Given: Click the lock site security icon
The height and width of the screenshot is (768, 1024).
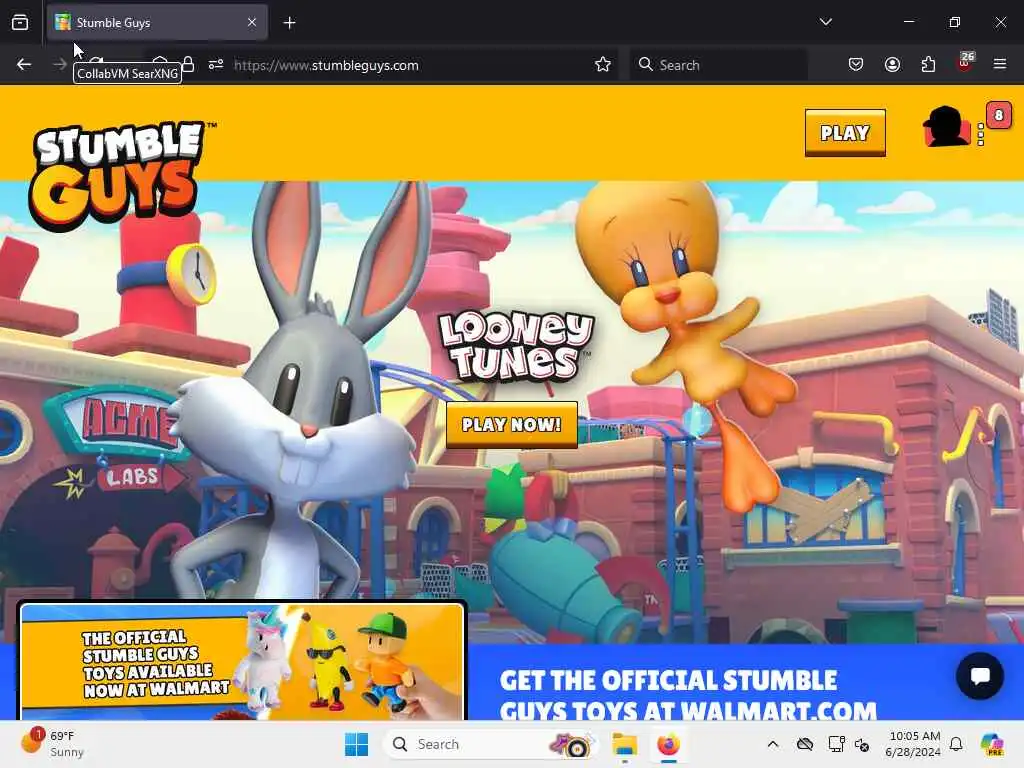Looking at the screenshot, I should (188, 64).
